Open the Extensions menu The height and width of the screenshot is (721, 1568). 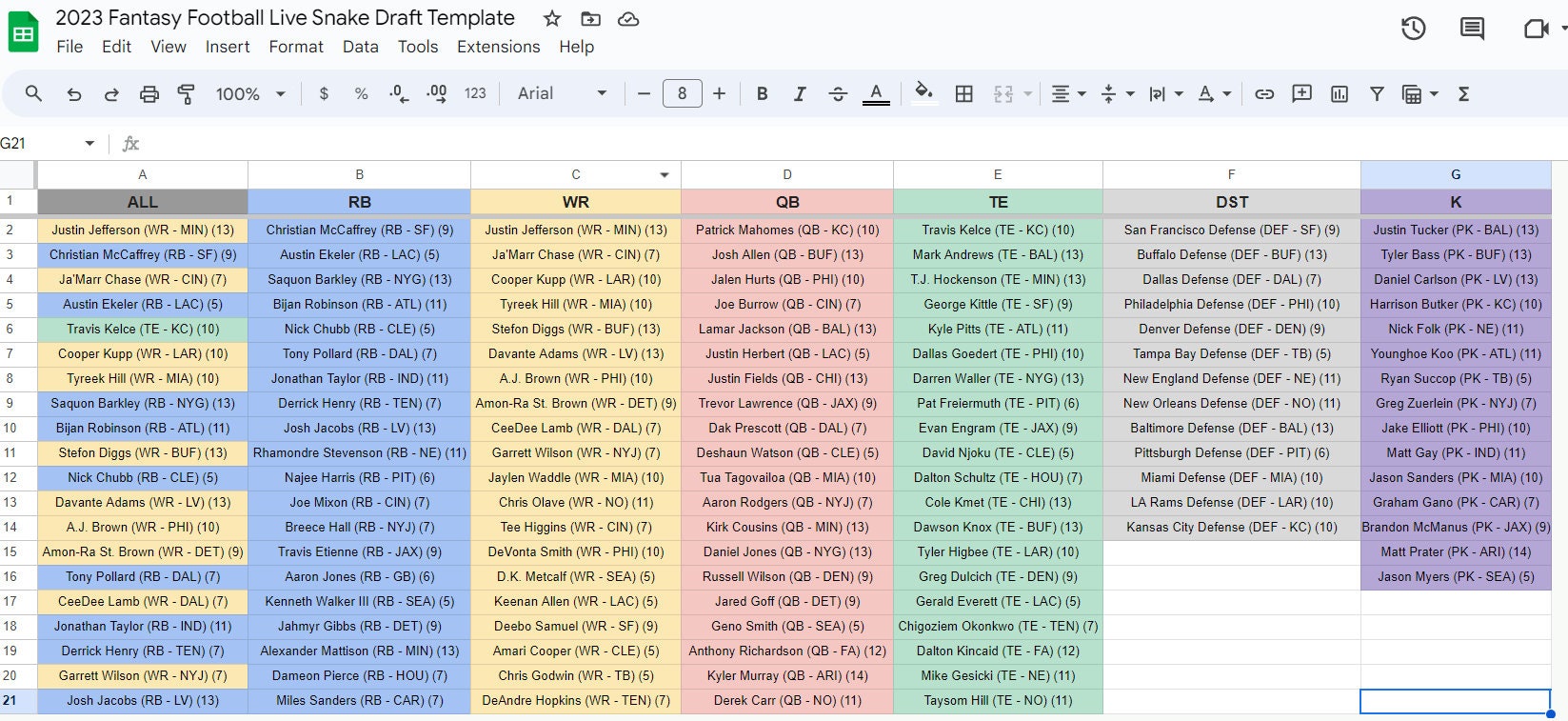tap(498, 47)
